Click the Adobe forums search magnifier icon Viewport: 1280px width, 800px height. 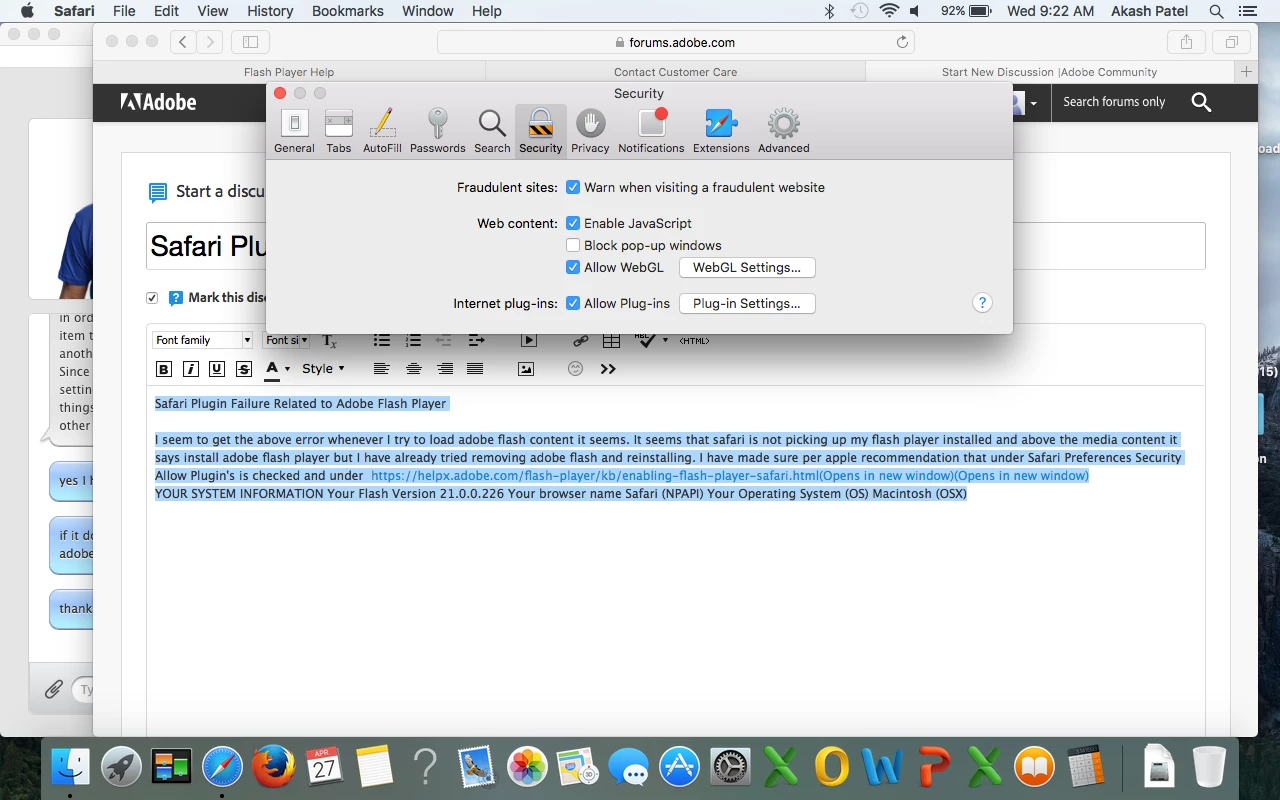1201,102
